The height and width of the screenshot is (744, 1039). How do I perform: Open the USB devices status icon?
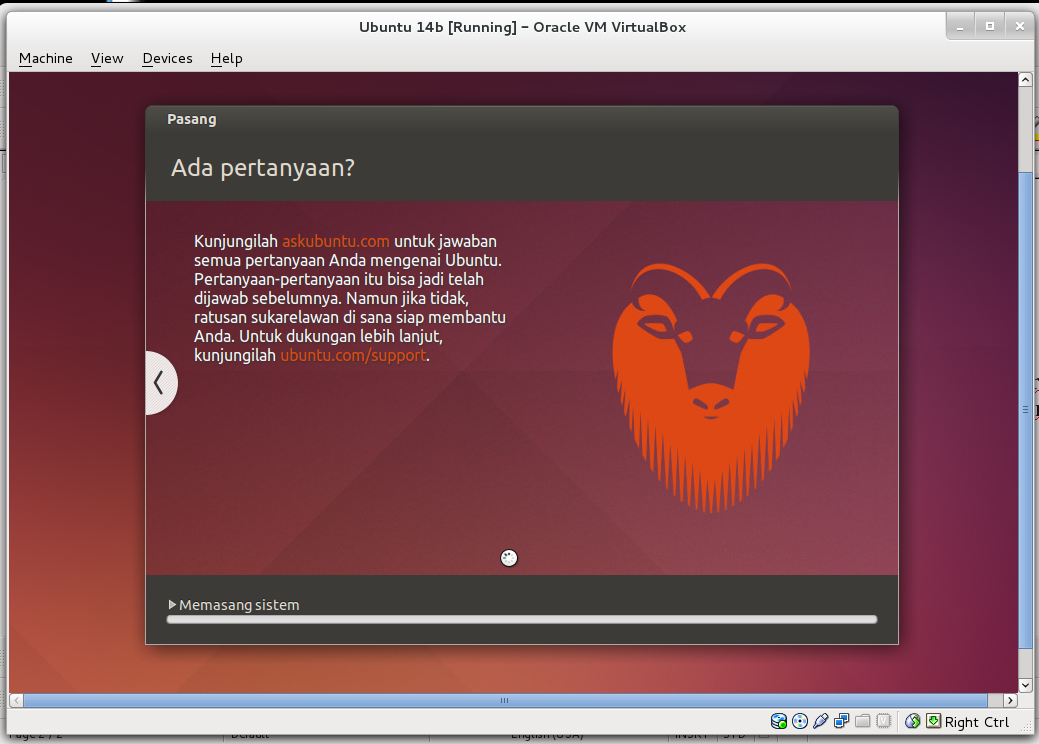(822, 721)
